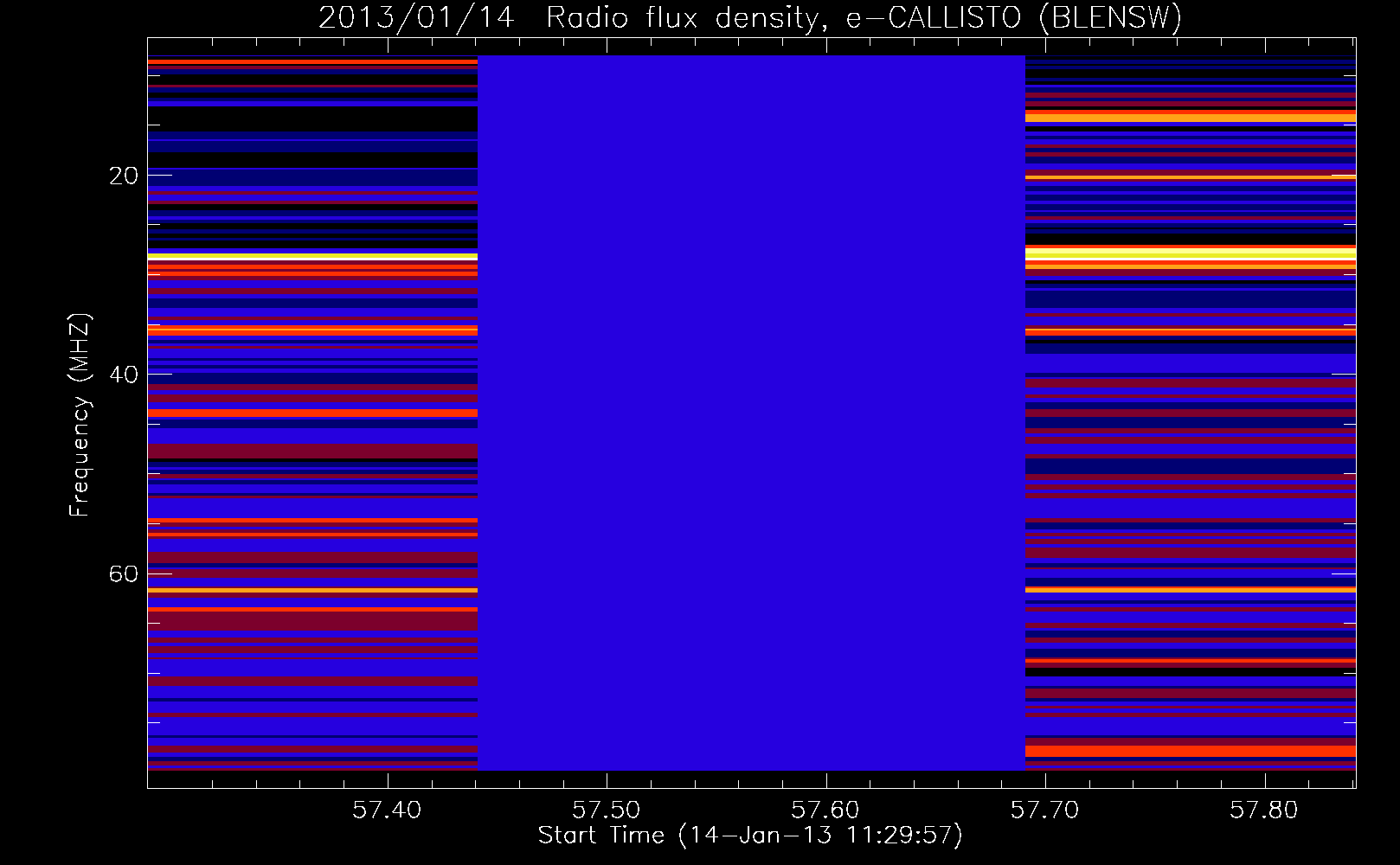Viewport: 1400px width, 865px height.
Task: Click the x-axis tick label '57.60'
Action: pos(825,811)
